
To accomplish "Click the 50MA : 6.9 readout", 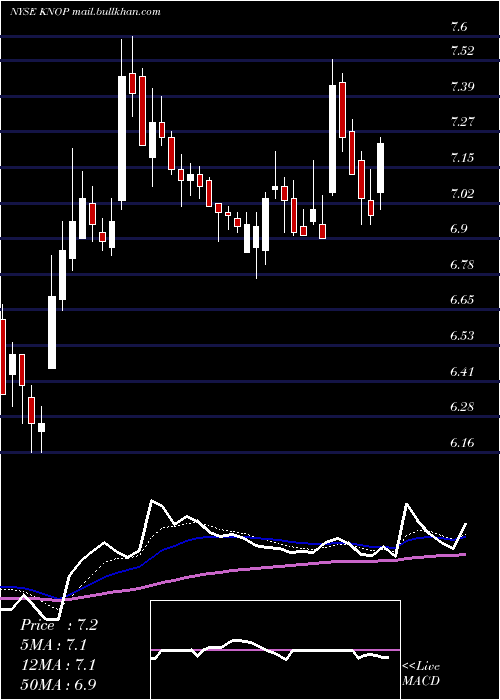I will click(x=58, y=684).
